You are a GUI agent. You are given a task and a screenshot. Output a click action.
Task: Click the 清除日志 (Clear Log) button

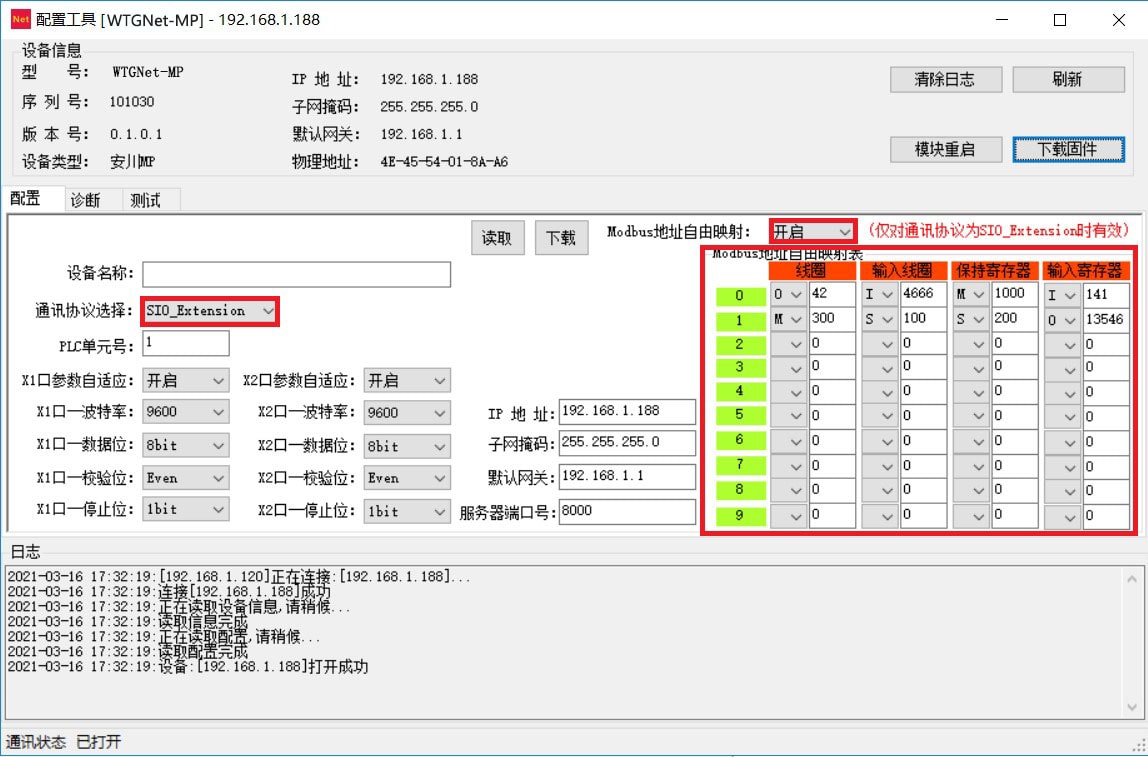(945, 80)
